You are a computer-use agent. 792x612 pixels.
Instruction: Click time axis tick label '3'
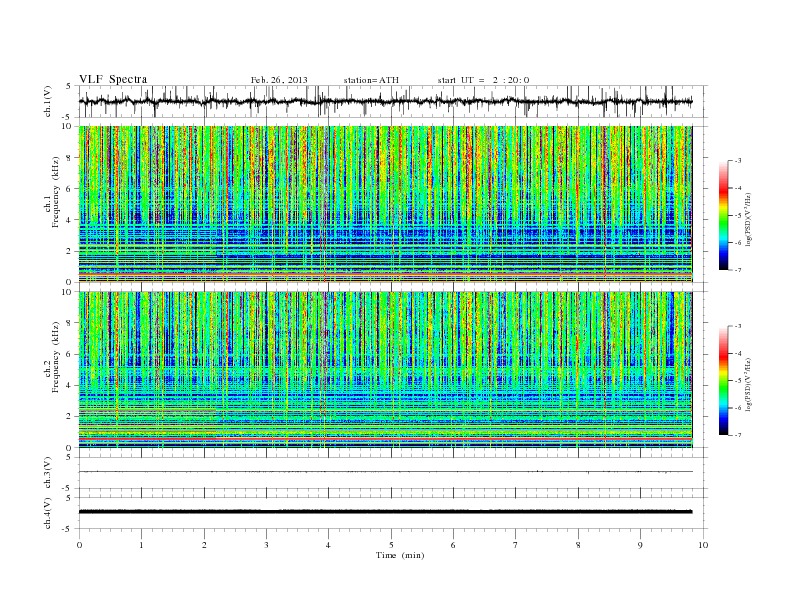(x=266, y=545)
